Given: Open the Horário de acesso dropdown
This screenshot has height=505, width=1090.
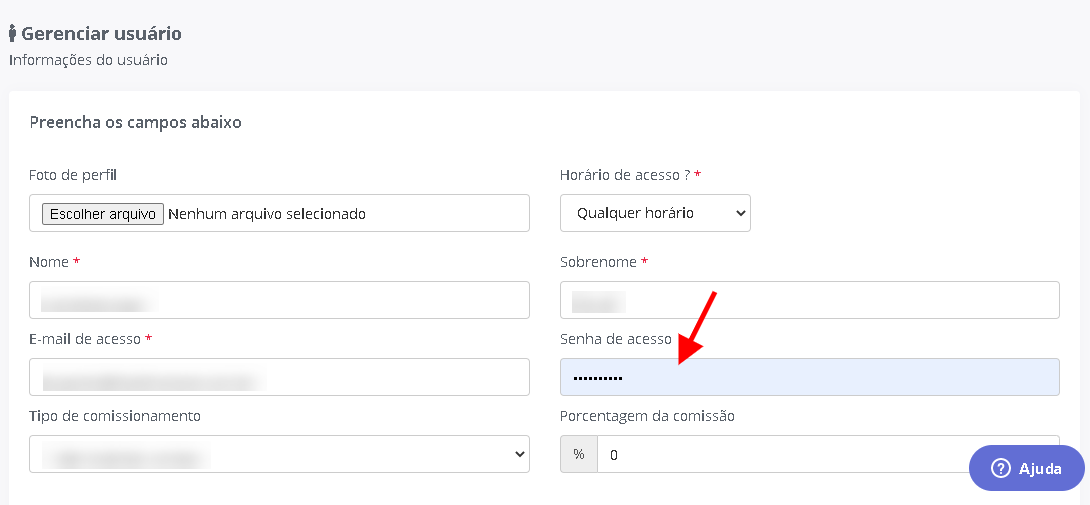Looking at the screenshot, I should [655, 213].
